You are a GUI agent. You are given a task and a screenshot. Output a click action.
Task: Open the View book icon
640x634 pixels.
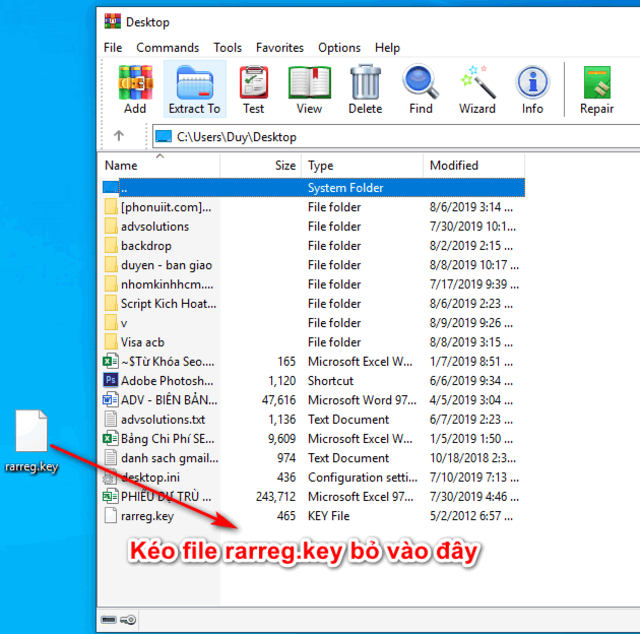pyautogui.click(x=309, y=83)
